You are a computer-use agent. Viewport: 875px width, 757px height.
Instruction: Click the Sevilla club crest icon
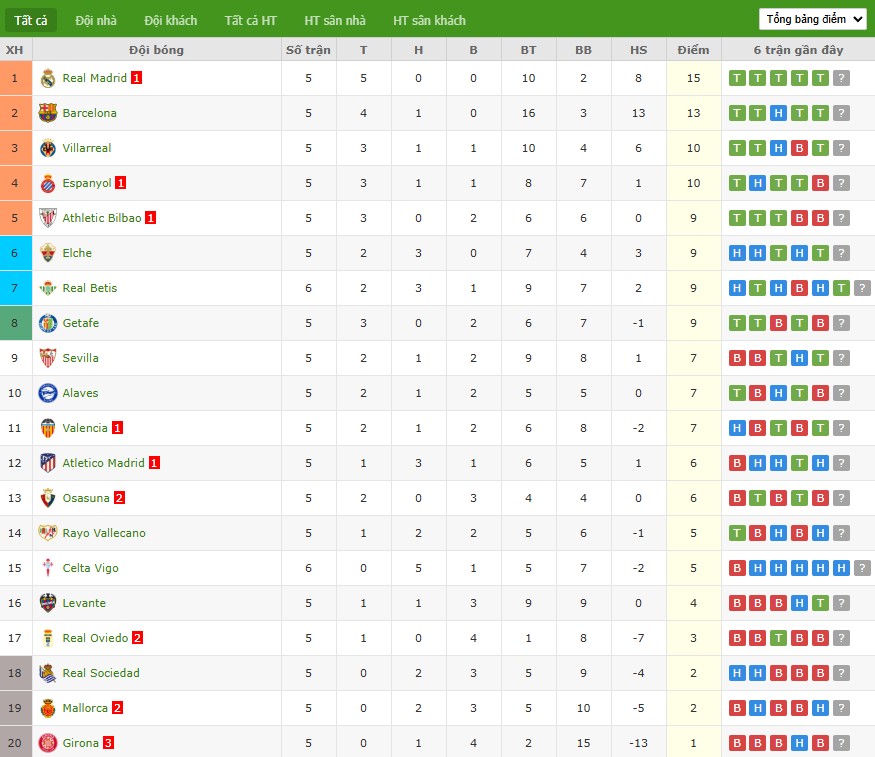pyautogui.click(x=48, y=358)
